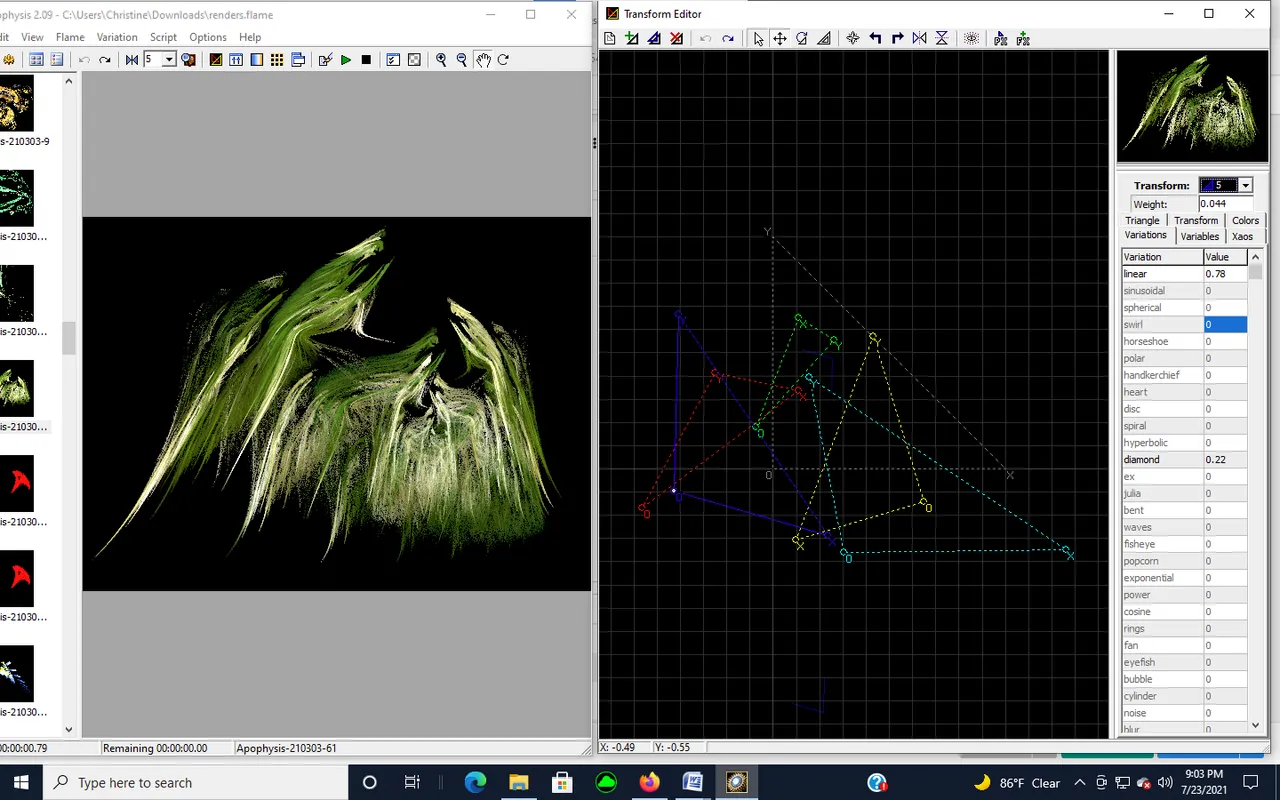Screen dimensions: 1280x800
Task: Run script with green play icon
Action: [345, 60]
